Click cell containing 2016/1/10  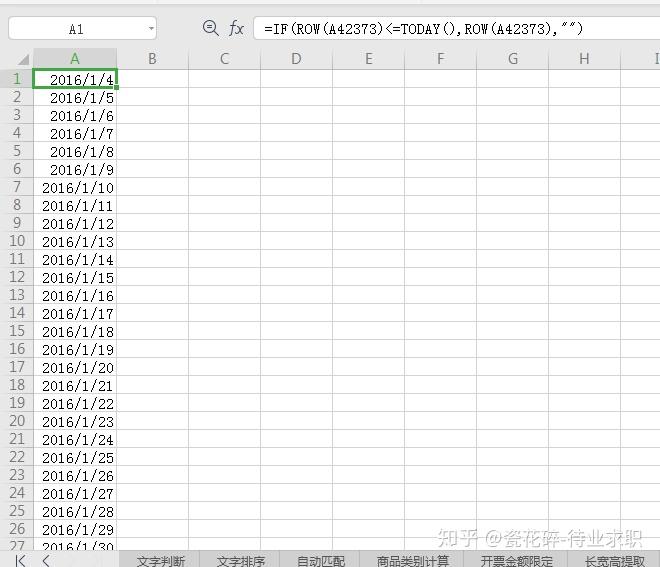pyautogui.click(x=75, y=187)
